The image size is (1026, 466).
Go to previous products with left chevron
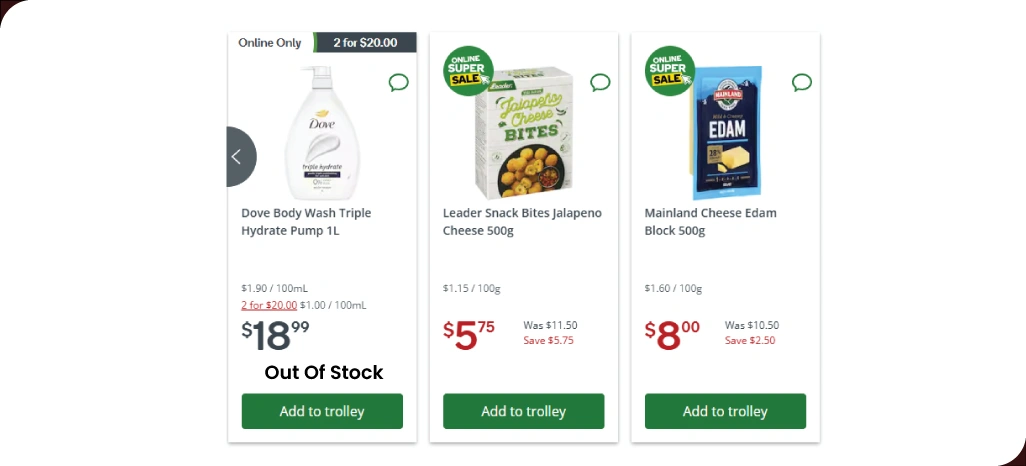click(238, 157)
